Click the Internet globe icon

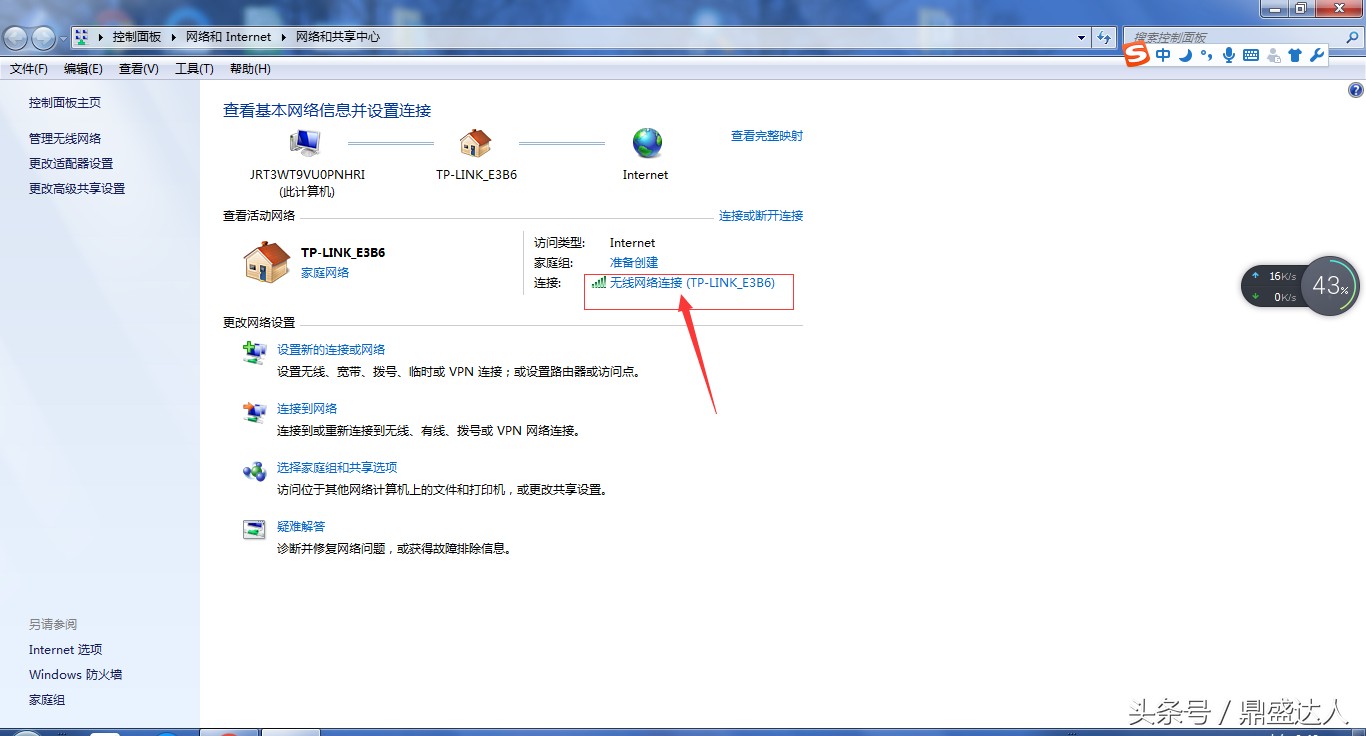point(647,143)
